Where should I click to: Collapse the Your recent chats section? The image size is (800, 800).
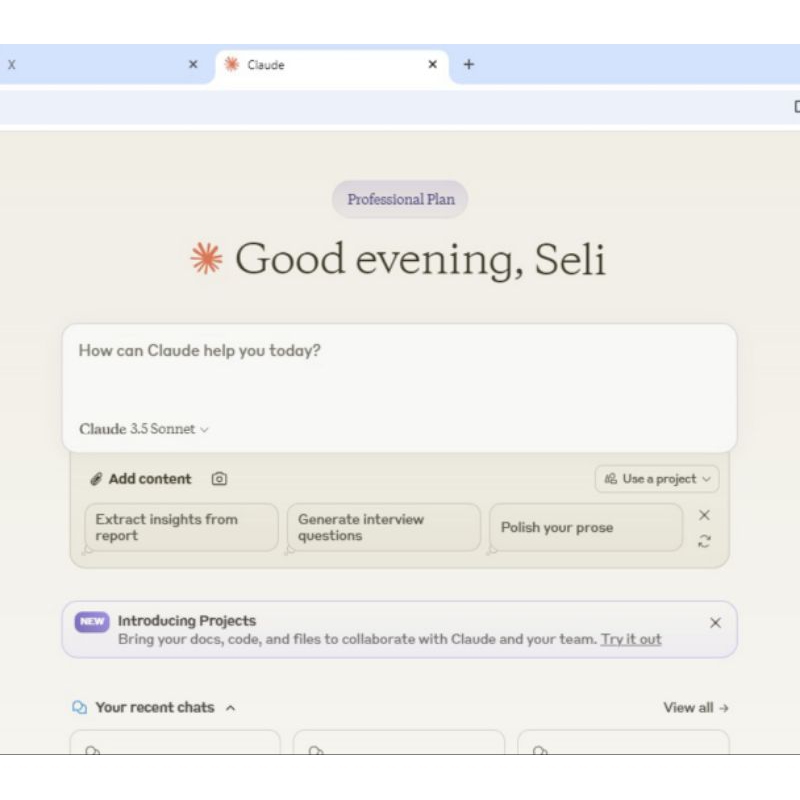(230, 708)
